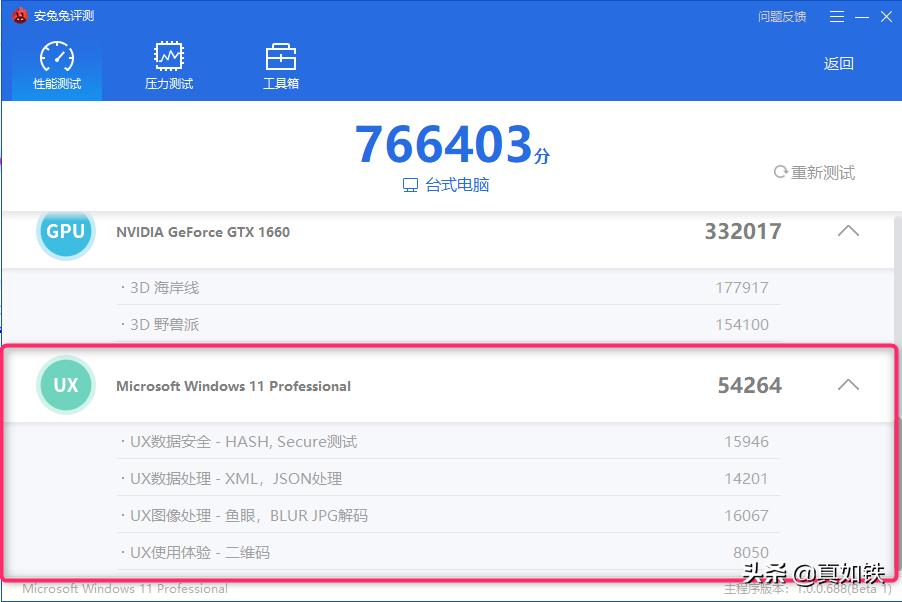Open the hamburger menu in the title bar

[836, 16]
